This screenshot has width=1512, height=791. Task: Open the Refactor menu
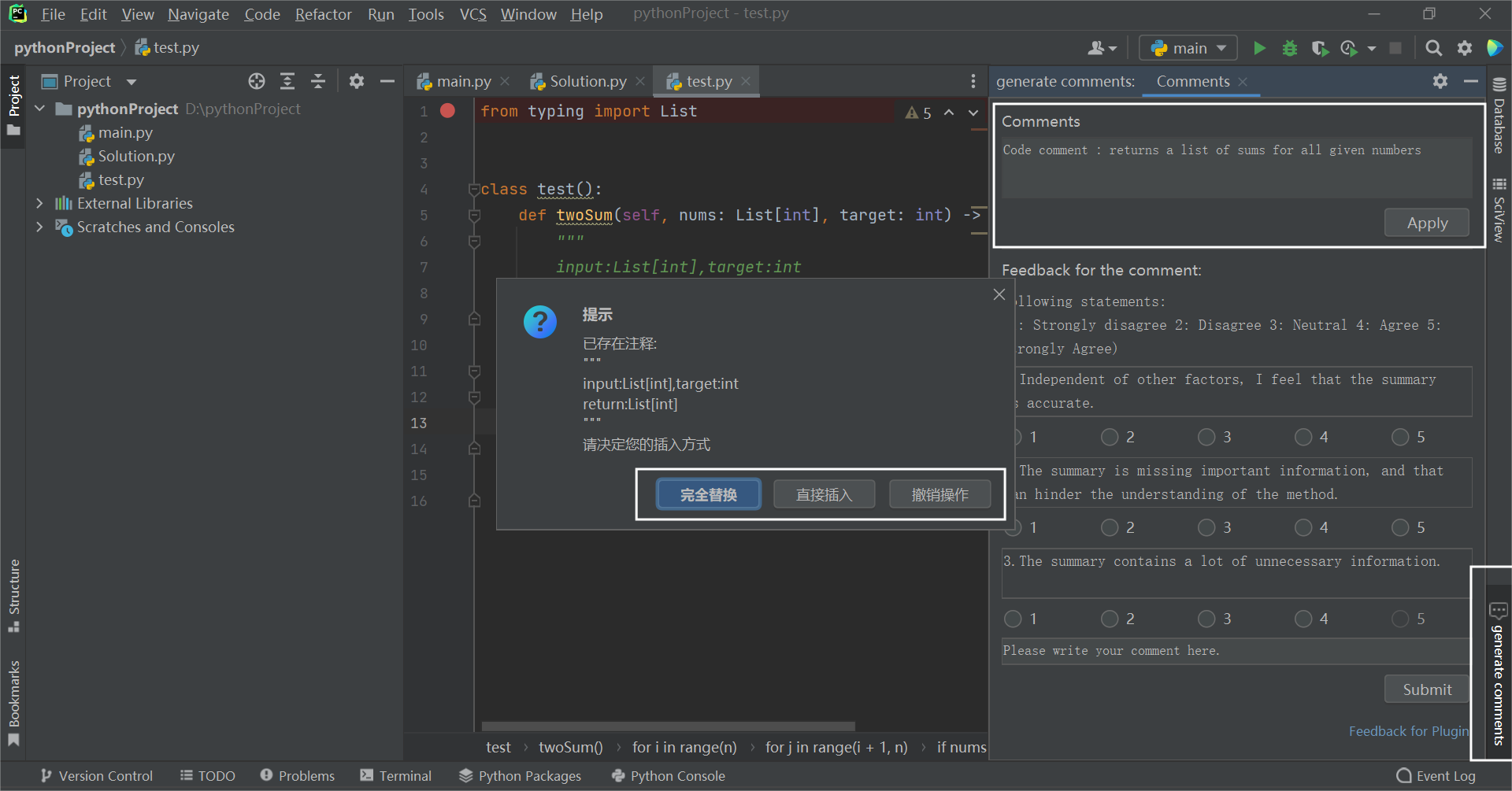pyautogui.click(x=323, y=14)
